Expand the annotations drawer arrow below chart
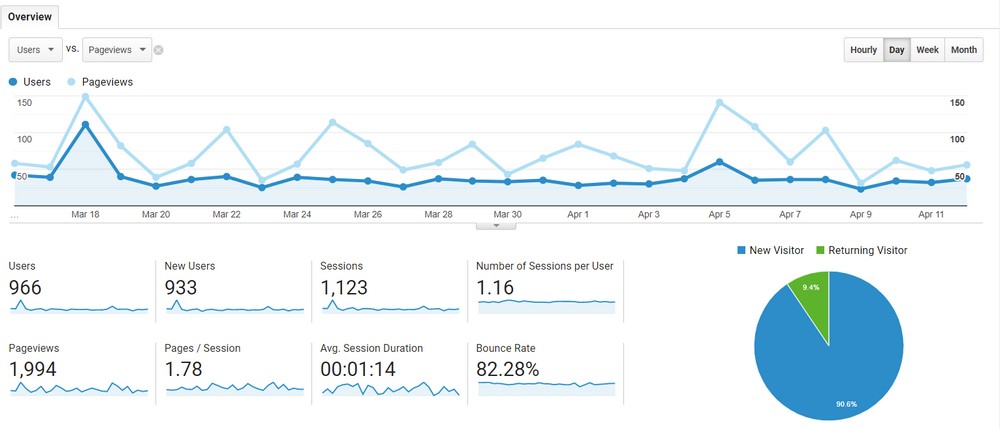 496,226
